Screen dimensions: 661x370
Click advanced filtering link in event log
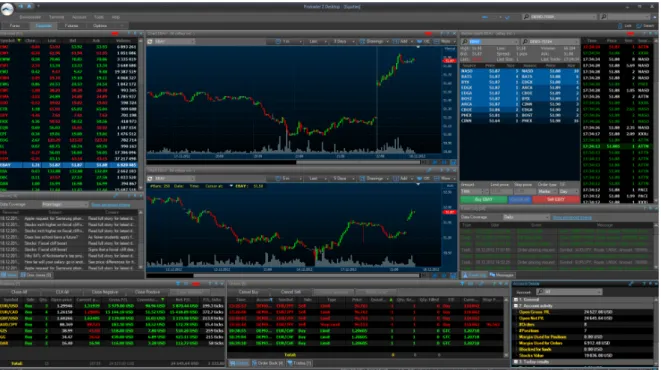point(572,218)
